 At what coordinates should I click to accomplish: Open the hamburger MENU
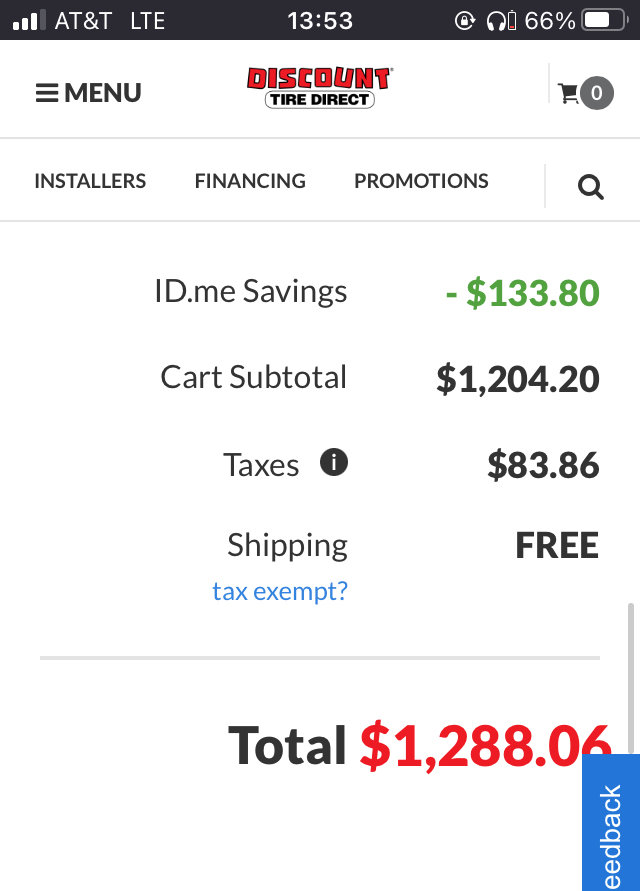(x=88, y=93)
